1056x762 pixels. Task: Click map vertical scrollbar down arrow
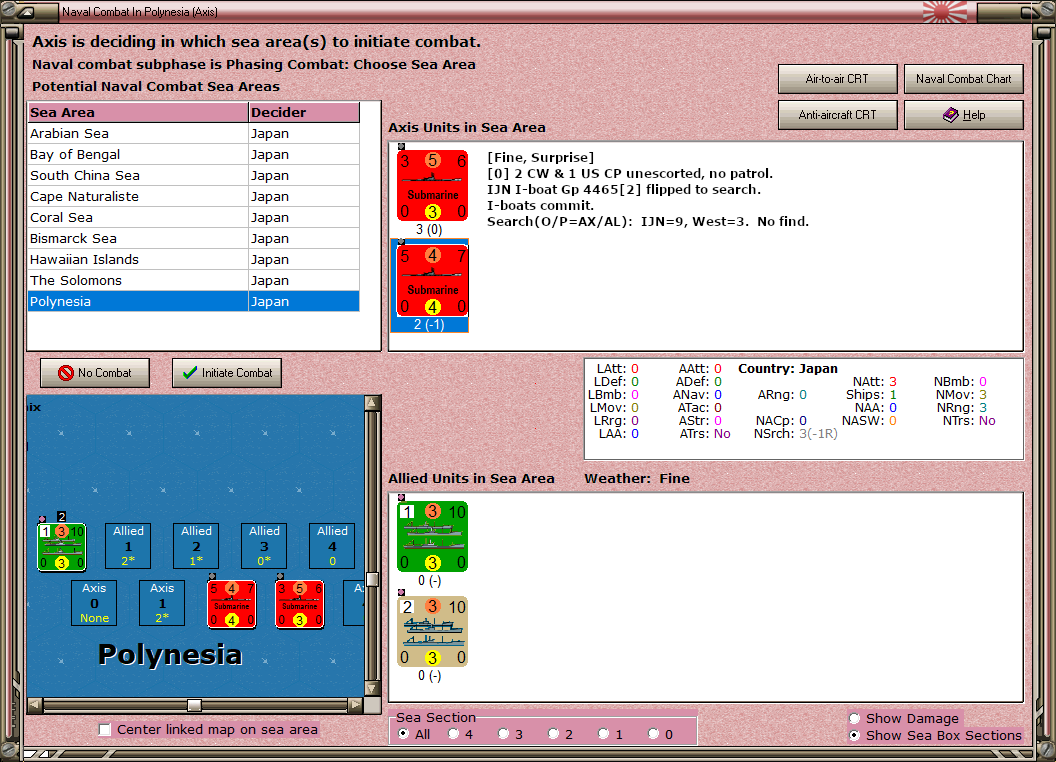pyautogui.click(x=372, y=689)
